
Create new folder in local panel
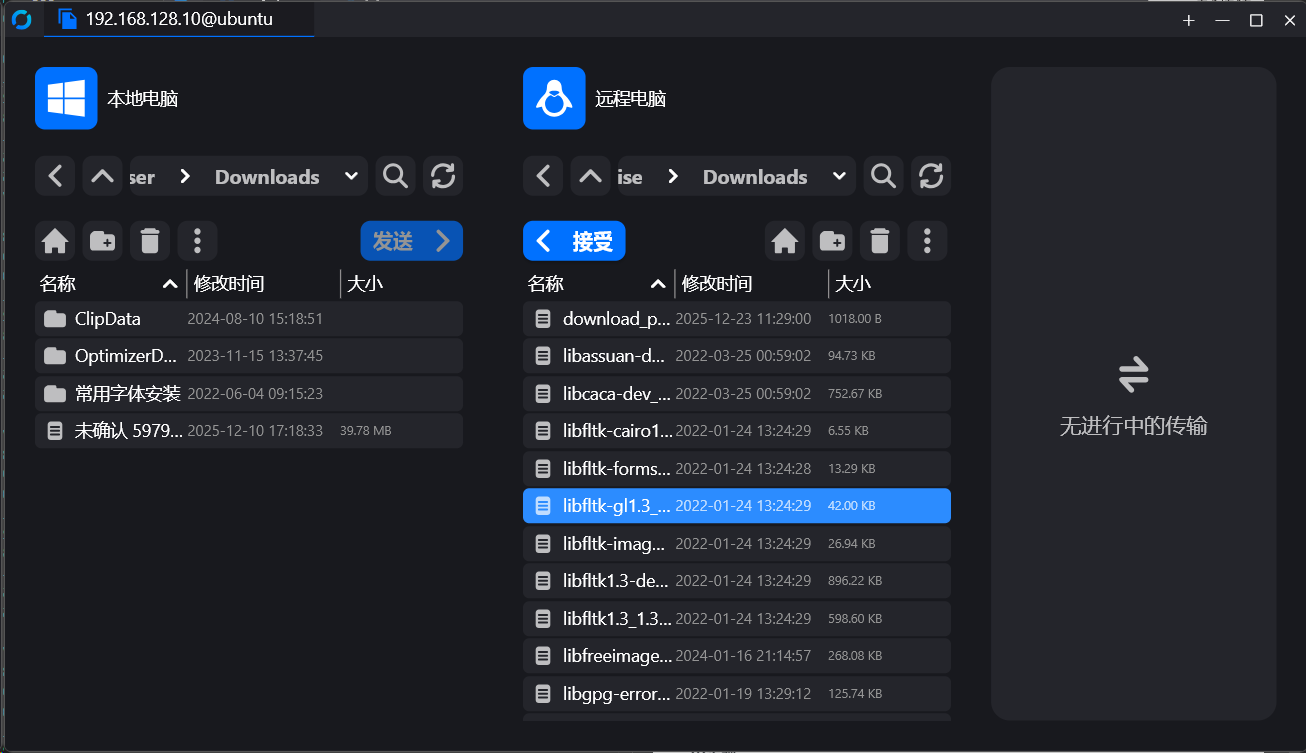tap(102, 241)
